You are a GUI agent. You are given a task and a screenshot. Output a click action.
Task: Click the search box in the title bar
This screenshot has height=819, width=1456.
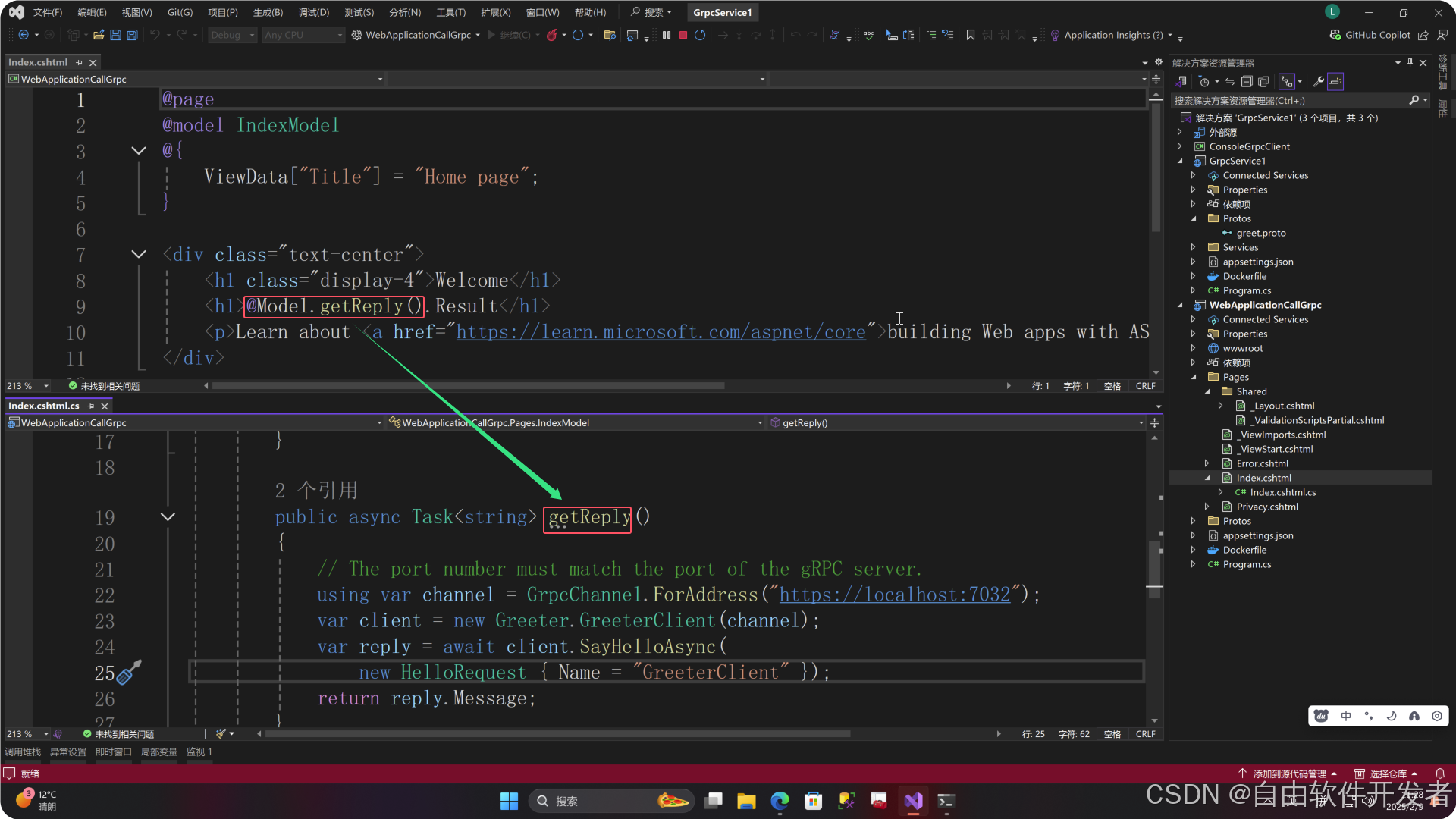coord(652,12)
